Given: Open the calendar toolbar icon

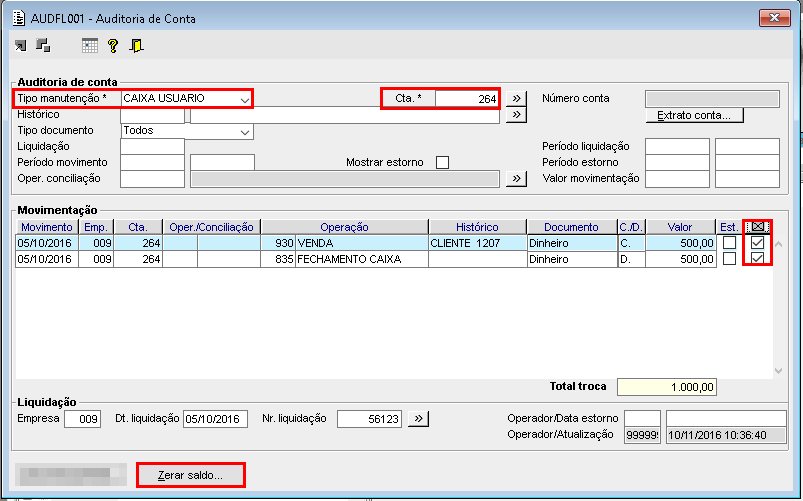Looking at the screenshot, I should point(90,46).
